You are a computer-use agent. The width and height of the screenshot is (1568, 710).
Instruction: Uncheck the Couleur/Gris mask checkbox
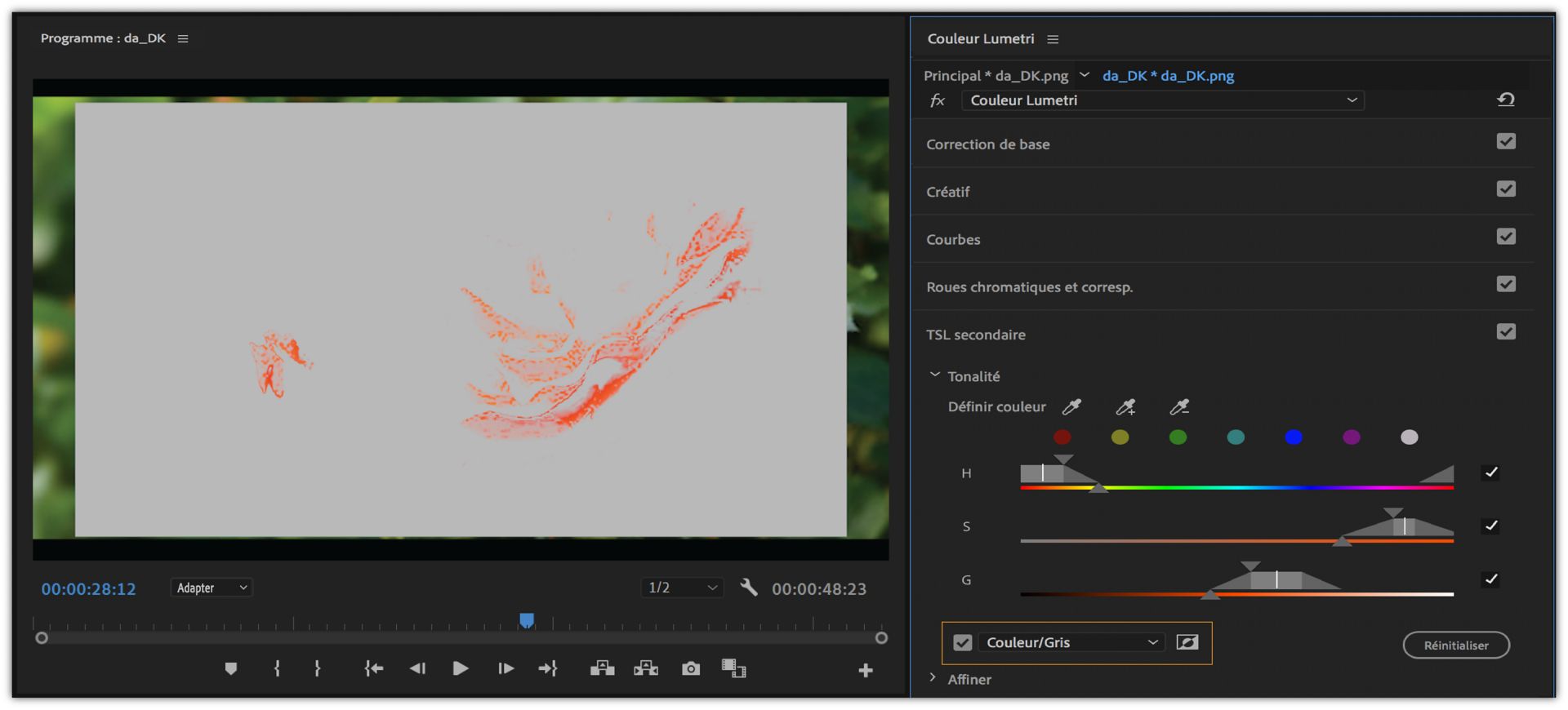[x=963, y=643]
